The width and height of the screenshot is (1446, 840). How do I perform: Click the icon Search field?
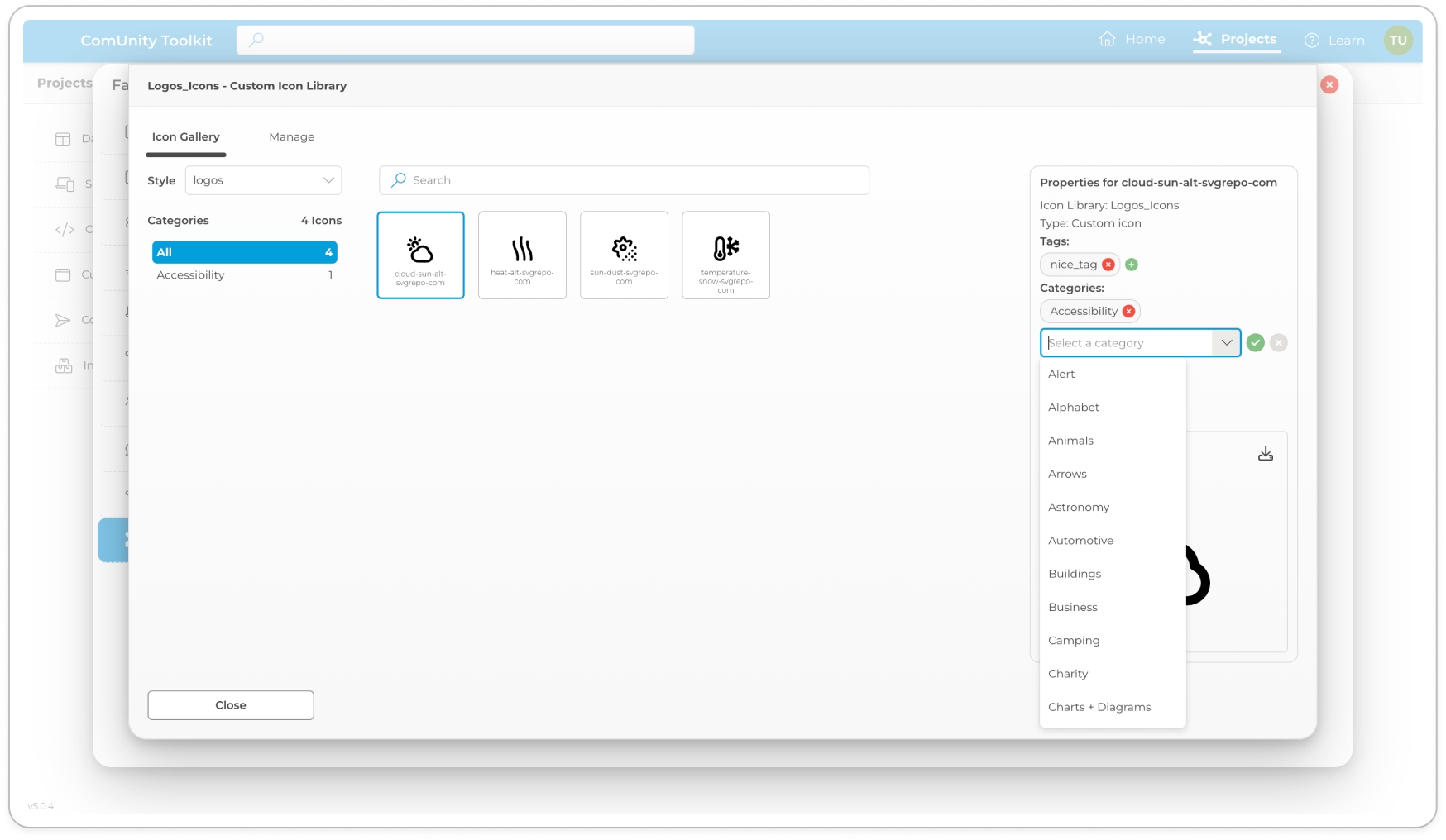[x=624, y=180]
